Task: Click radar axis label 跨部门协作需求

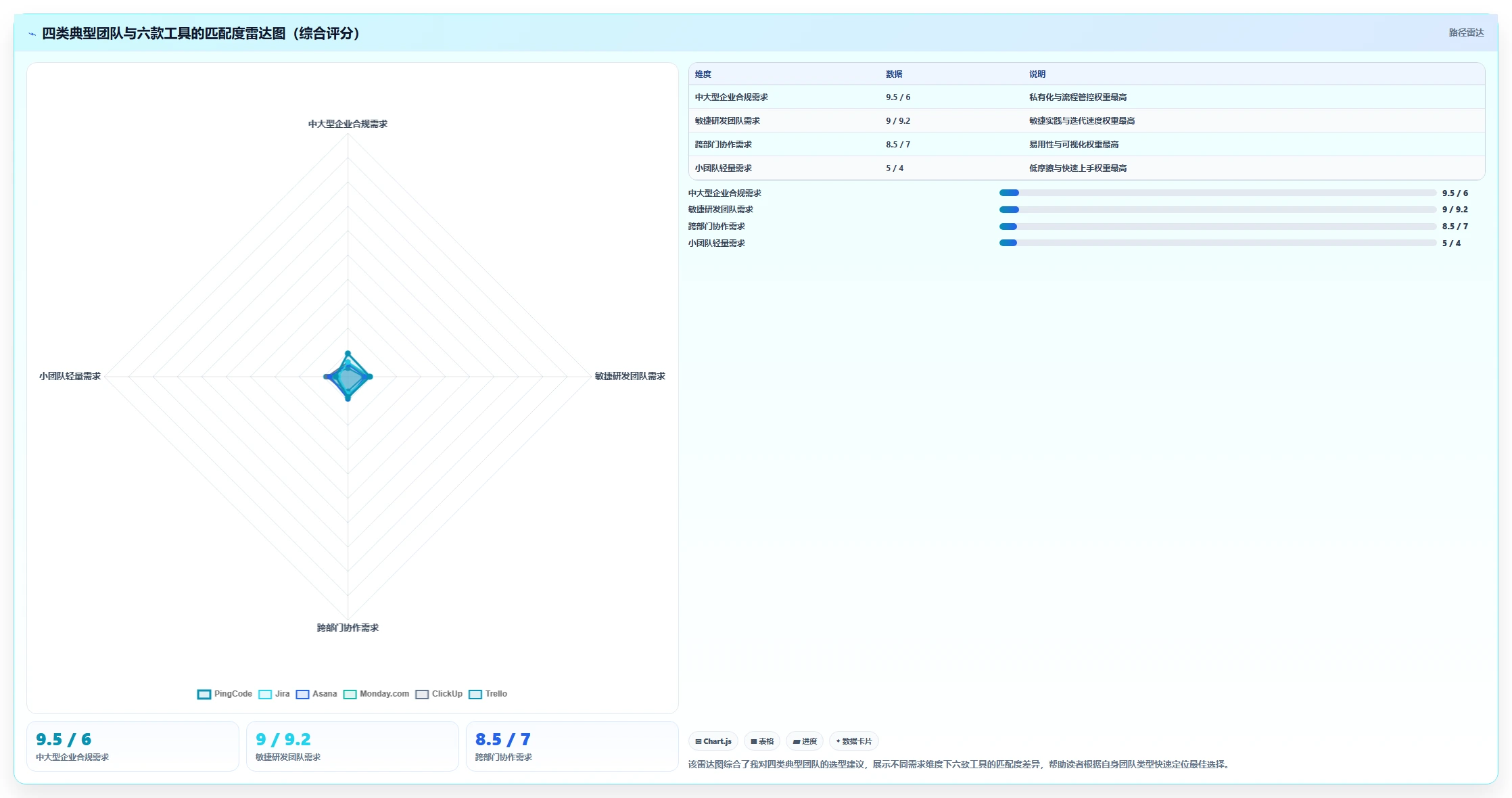Action: 348,628
